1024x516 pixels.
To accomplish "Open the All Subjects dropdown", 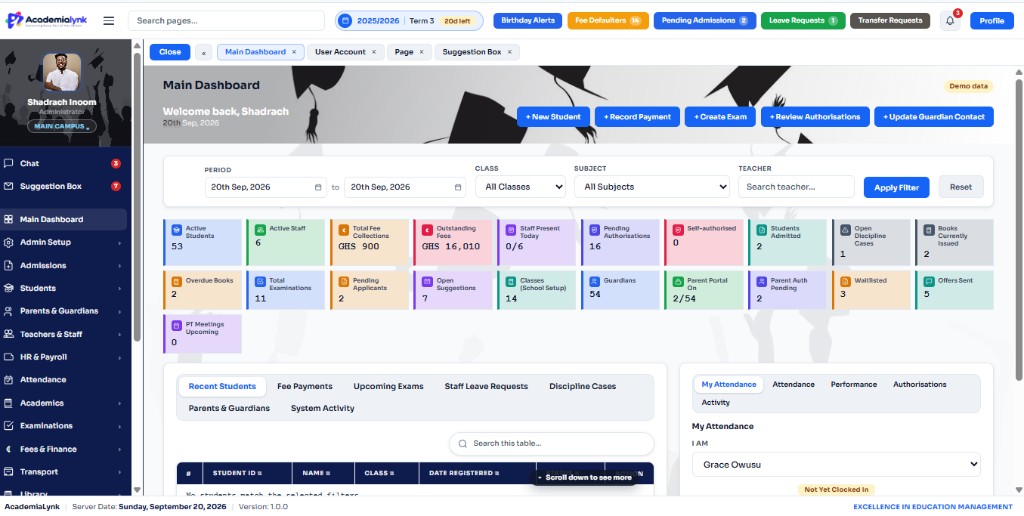I will tap(652, 187).
